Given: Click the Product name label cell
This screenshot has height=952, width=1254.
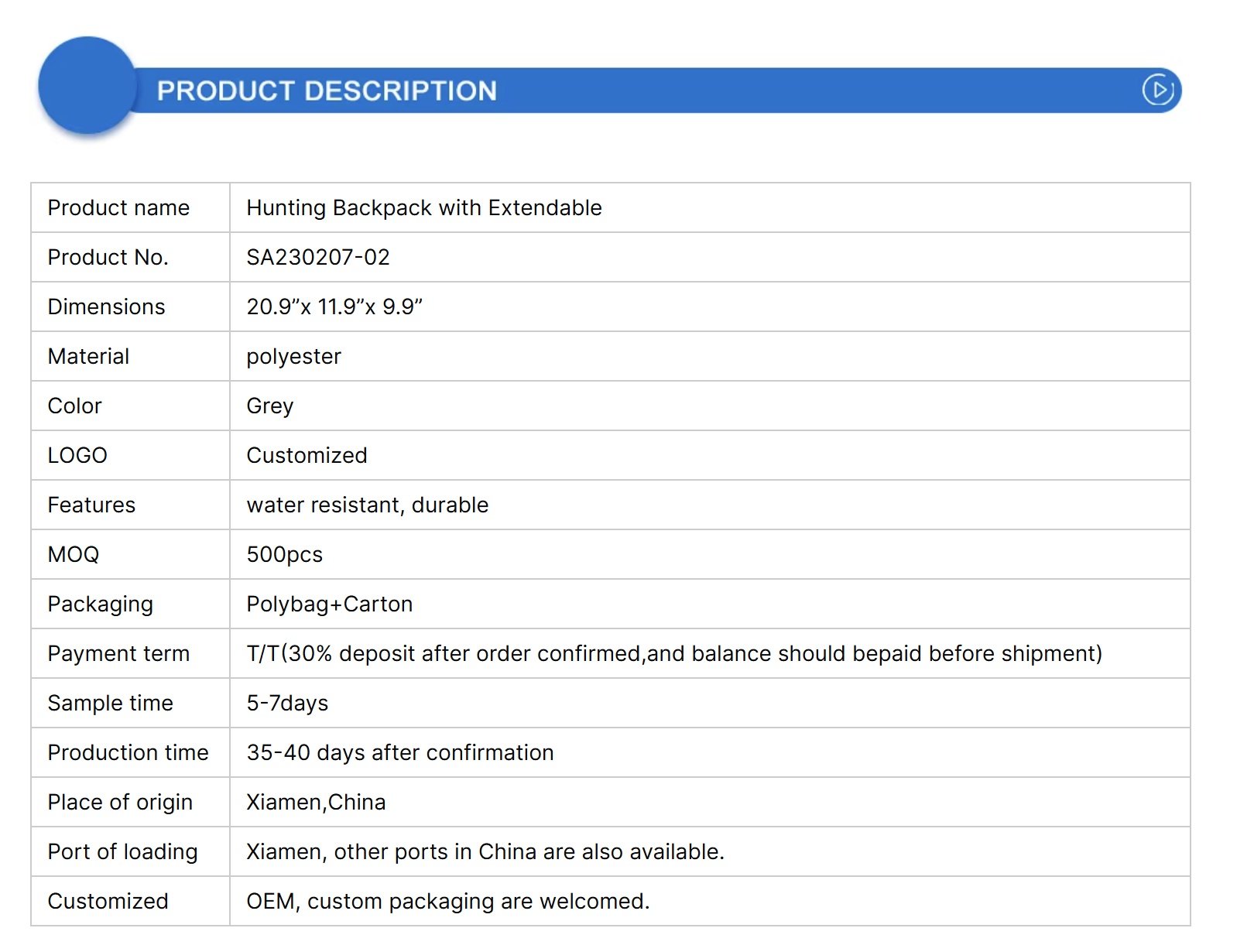Looking at the screenshot, I should pos(130,207).
